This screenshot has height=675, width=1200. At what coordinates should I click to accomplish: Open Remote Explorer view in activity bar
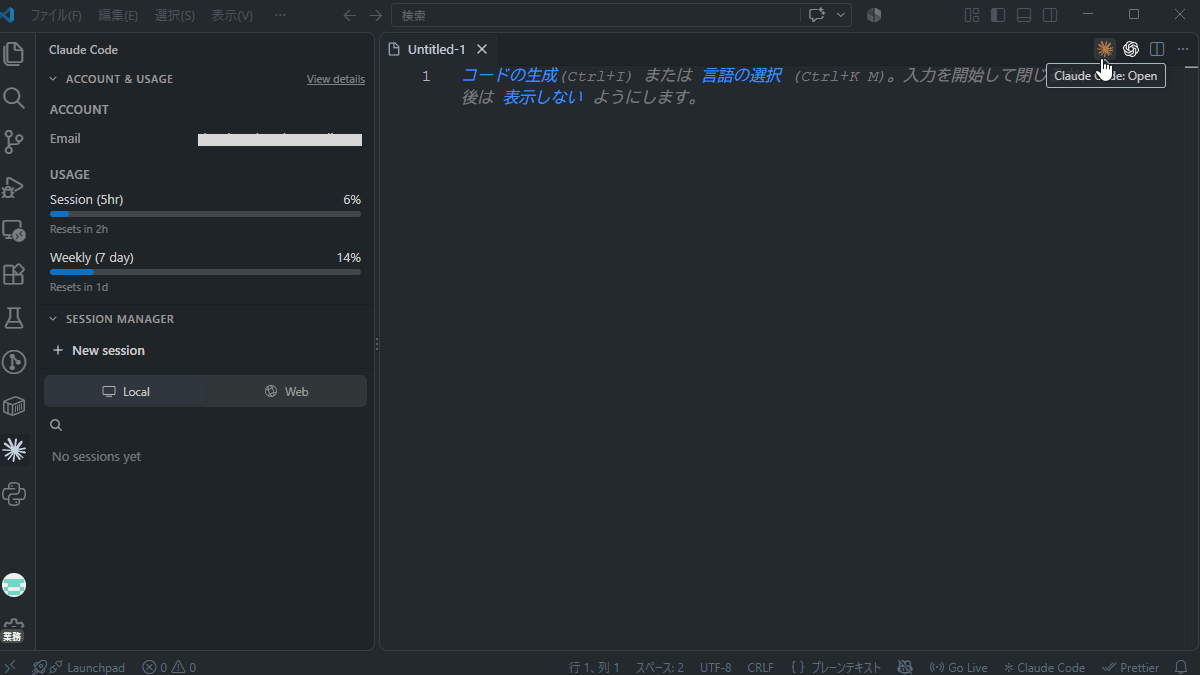click(14, 230)
